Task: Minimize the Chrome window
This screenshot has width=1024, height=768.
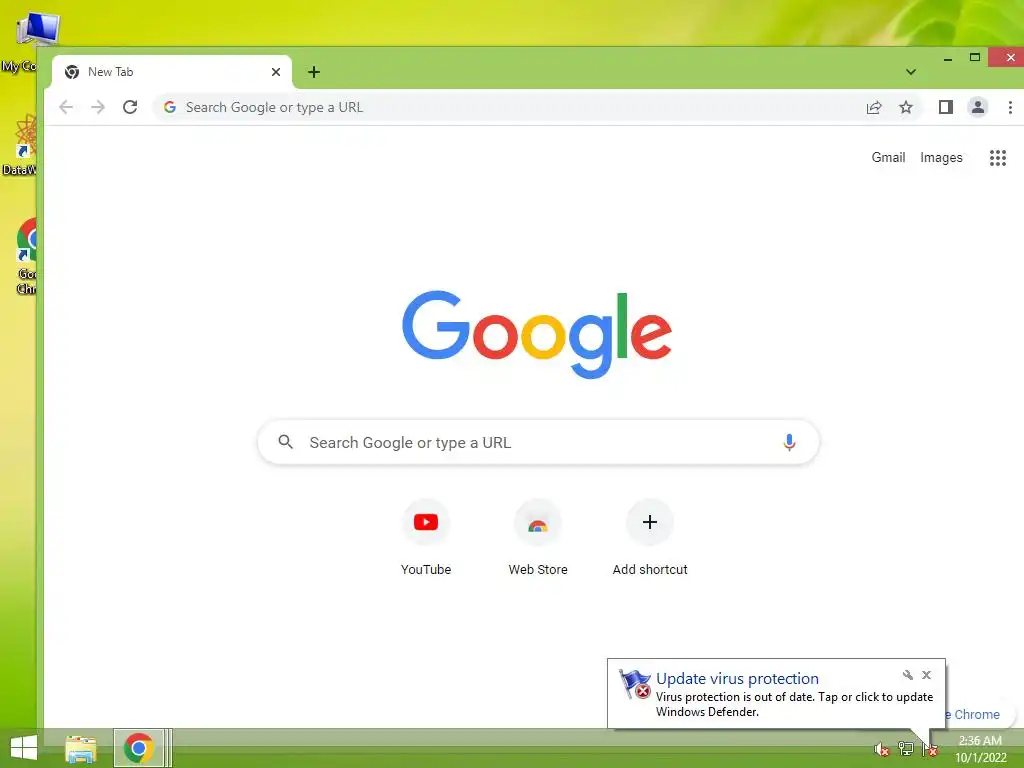Action: [948, 58]
